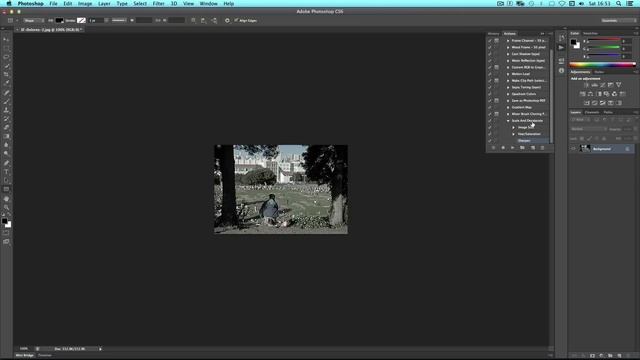640x360 pixels.
Task: Select the Rectangle shape tool
Action: pos(6,189)
